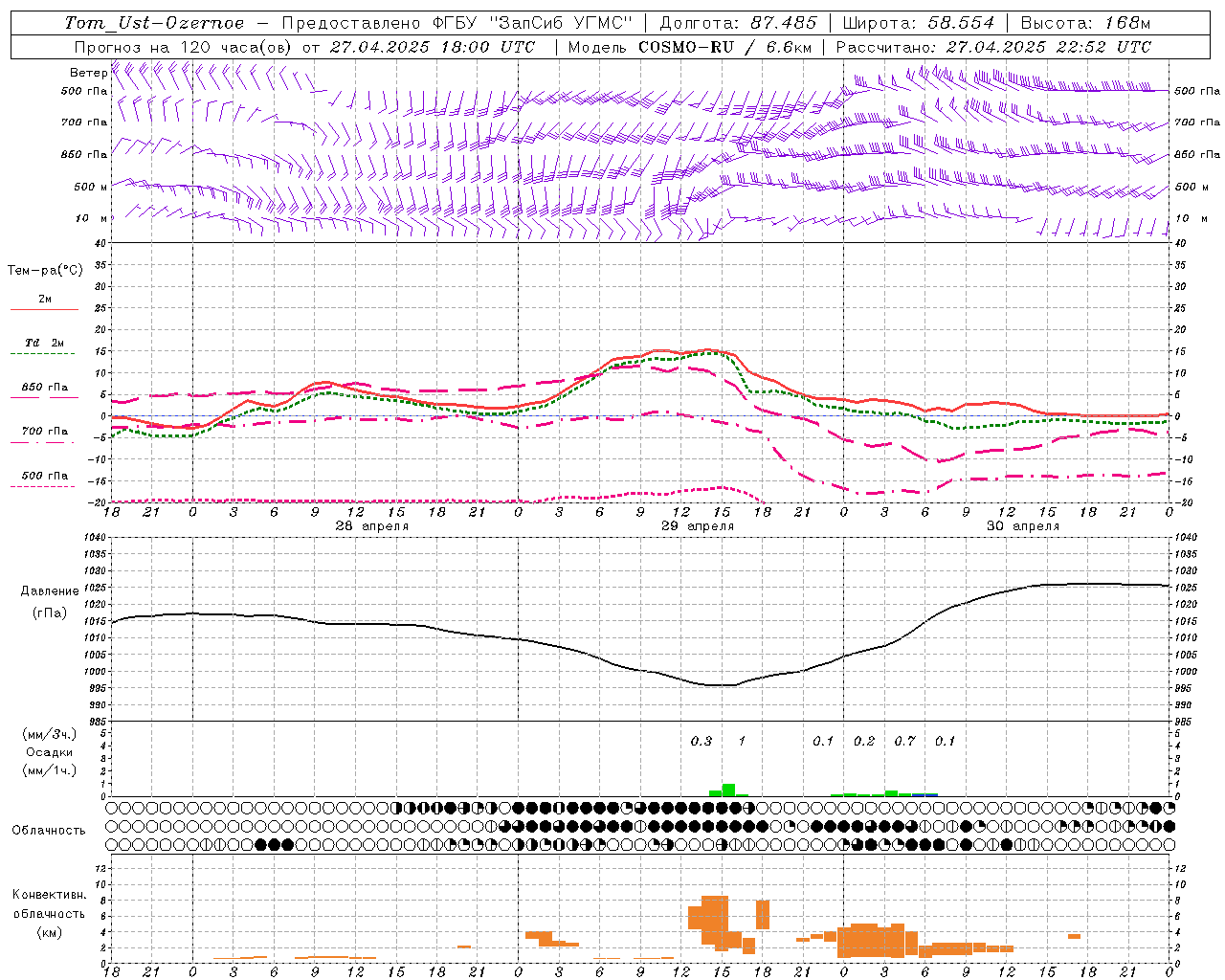Click the "Осадки" precipitation label
The width and height of the screenshot is (1225, 980).
click(x=50, y=752)
